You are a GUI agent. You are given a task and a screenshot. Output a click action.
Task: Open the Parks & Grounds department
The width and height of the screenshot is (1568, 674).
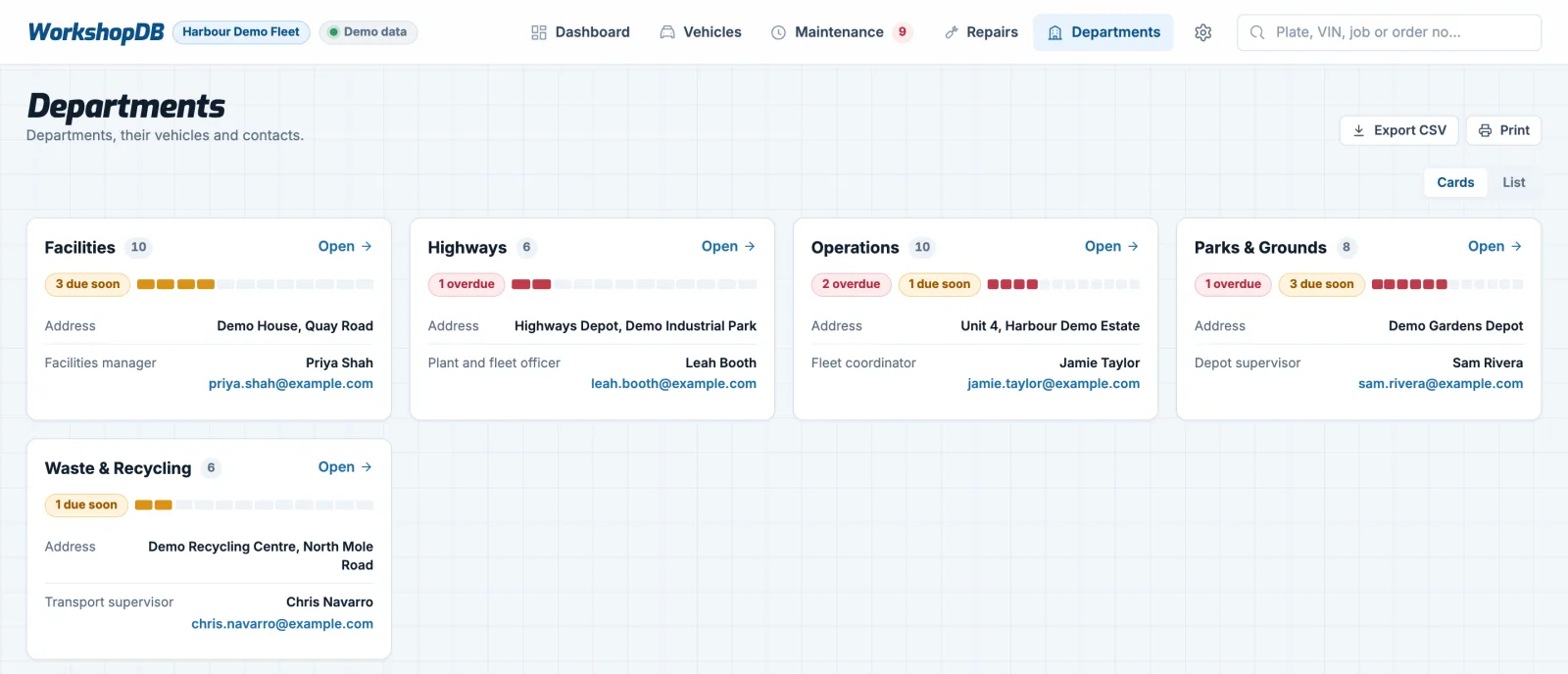pos(1494,247)
